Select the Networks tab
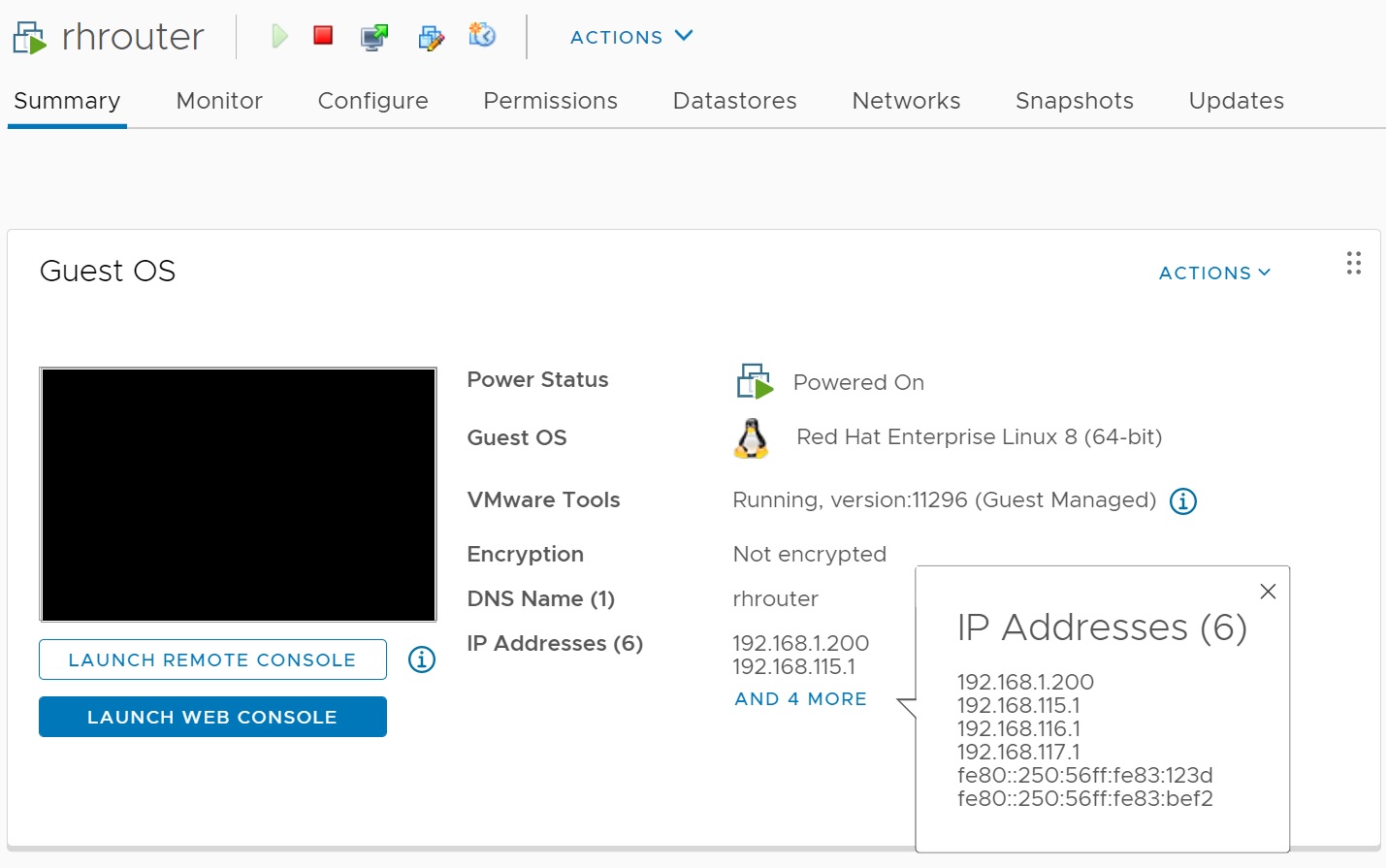This screenshot has height=868, width=1387. click(906, 101)
